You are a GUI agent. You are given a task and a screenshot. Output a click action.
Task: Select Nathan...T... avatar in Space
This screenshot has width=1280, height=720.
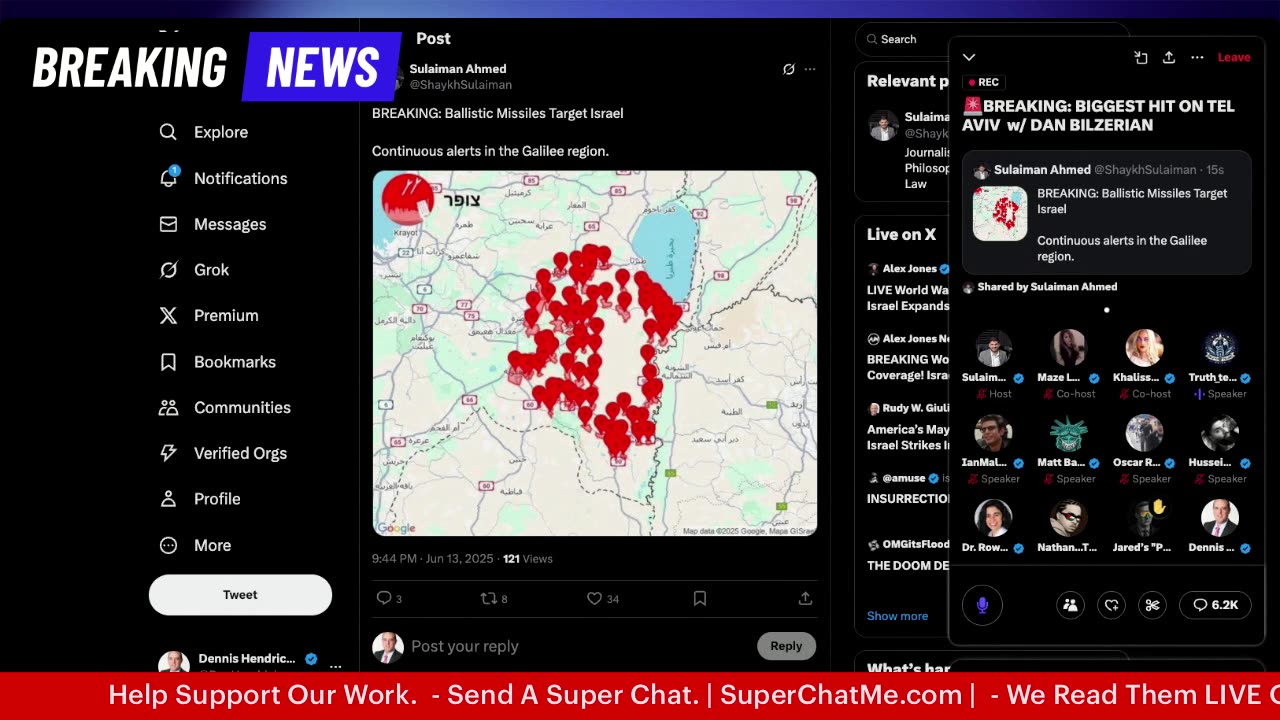(1069, 518)
